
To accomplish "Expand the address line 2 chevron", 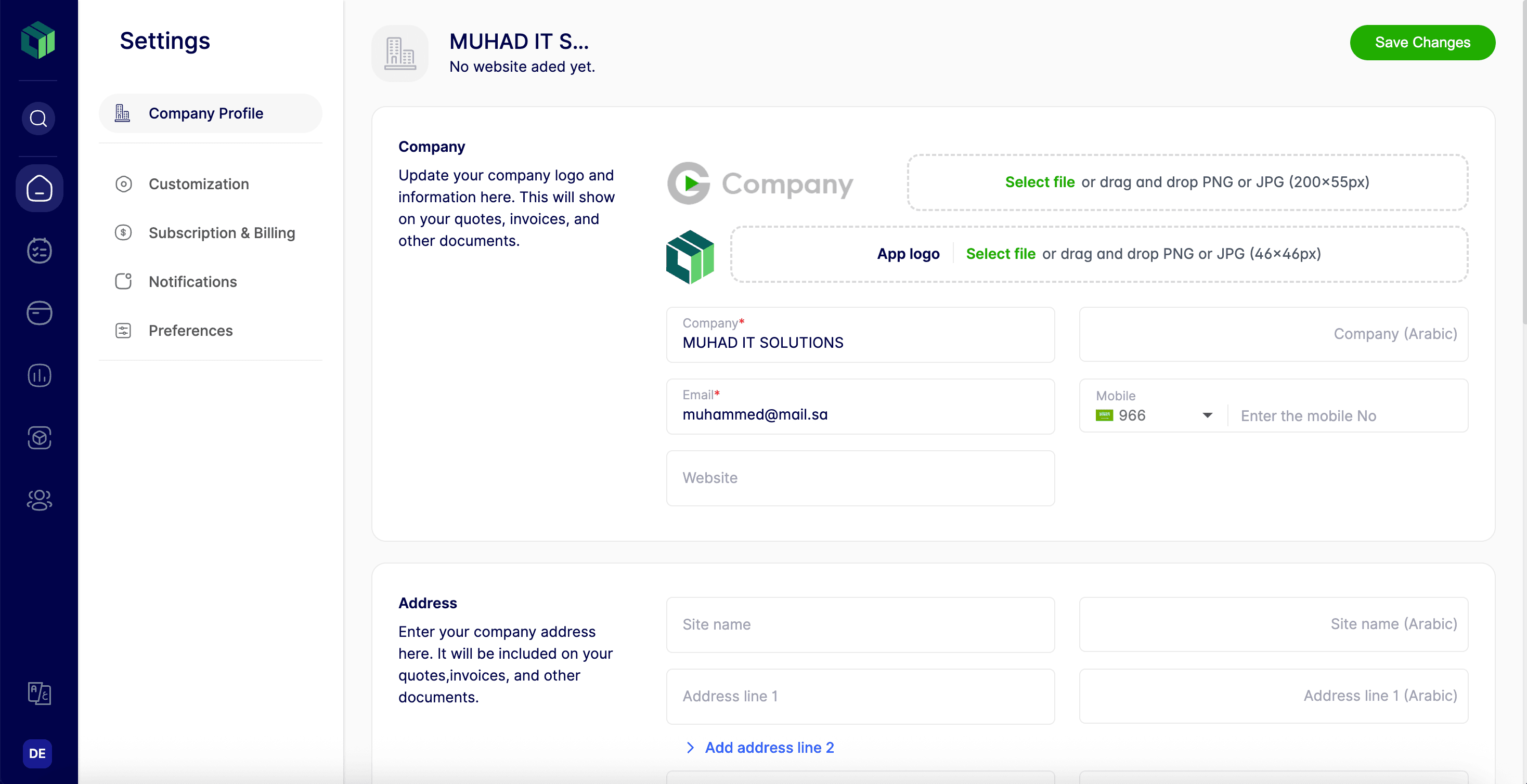I will coord(690,748).
